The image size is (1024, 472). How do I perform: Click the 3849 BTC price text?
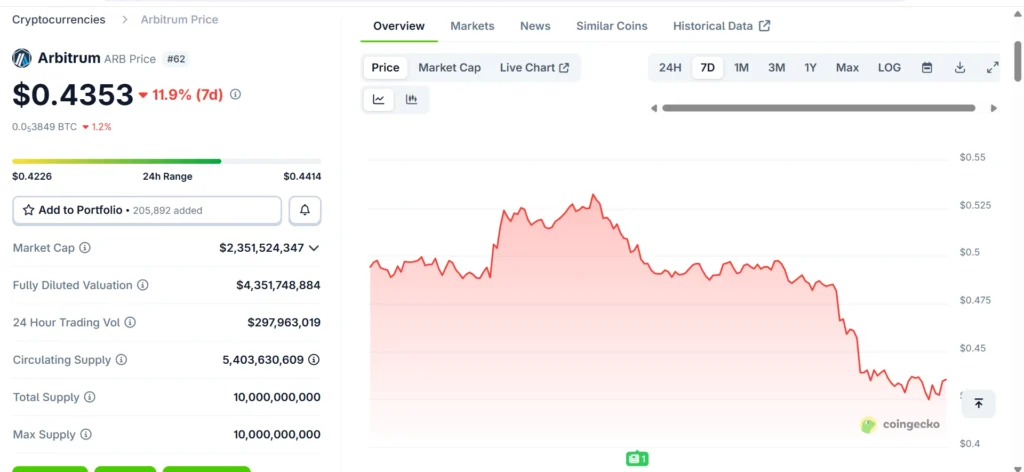click(x=44, y=127)
